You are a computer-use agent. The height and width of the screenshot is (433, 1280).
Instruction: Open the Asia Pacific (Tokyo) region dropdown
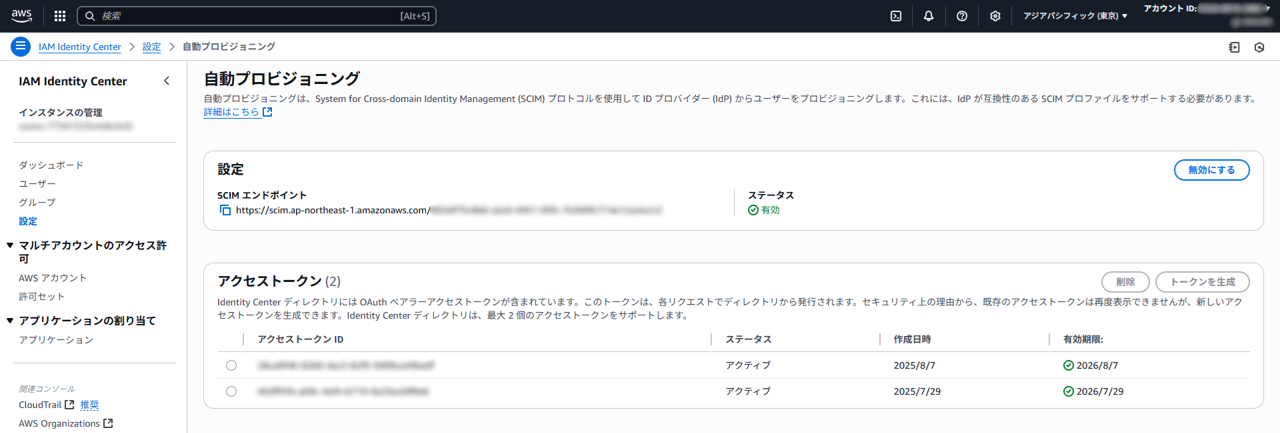click(1074, 16)
